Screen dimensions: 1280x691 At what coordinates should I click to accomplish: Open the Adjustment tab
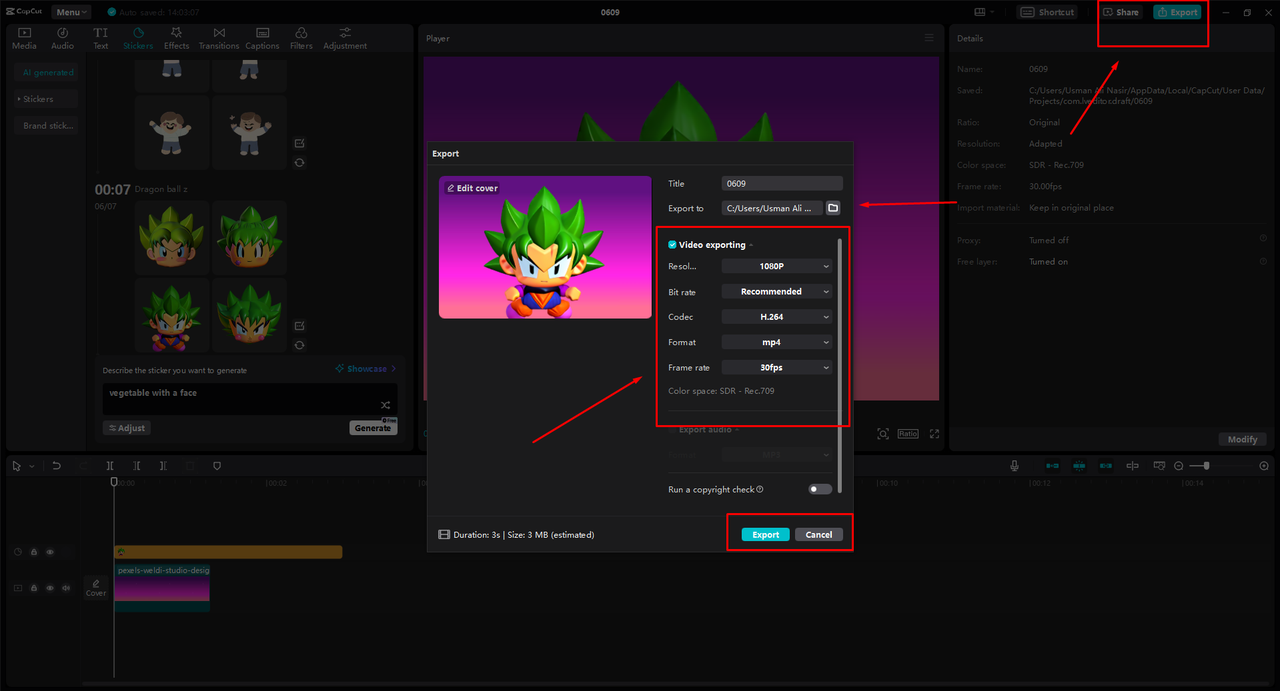pos(345,38)
